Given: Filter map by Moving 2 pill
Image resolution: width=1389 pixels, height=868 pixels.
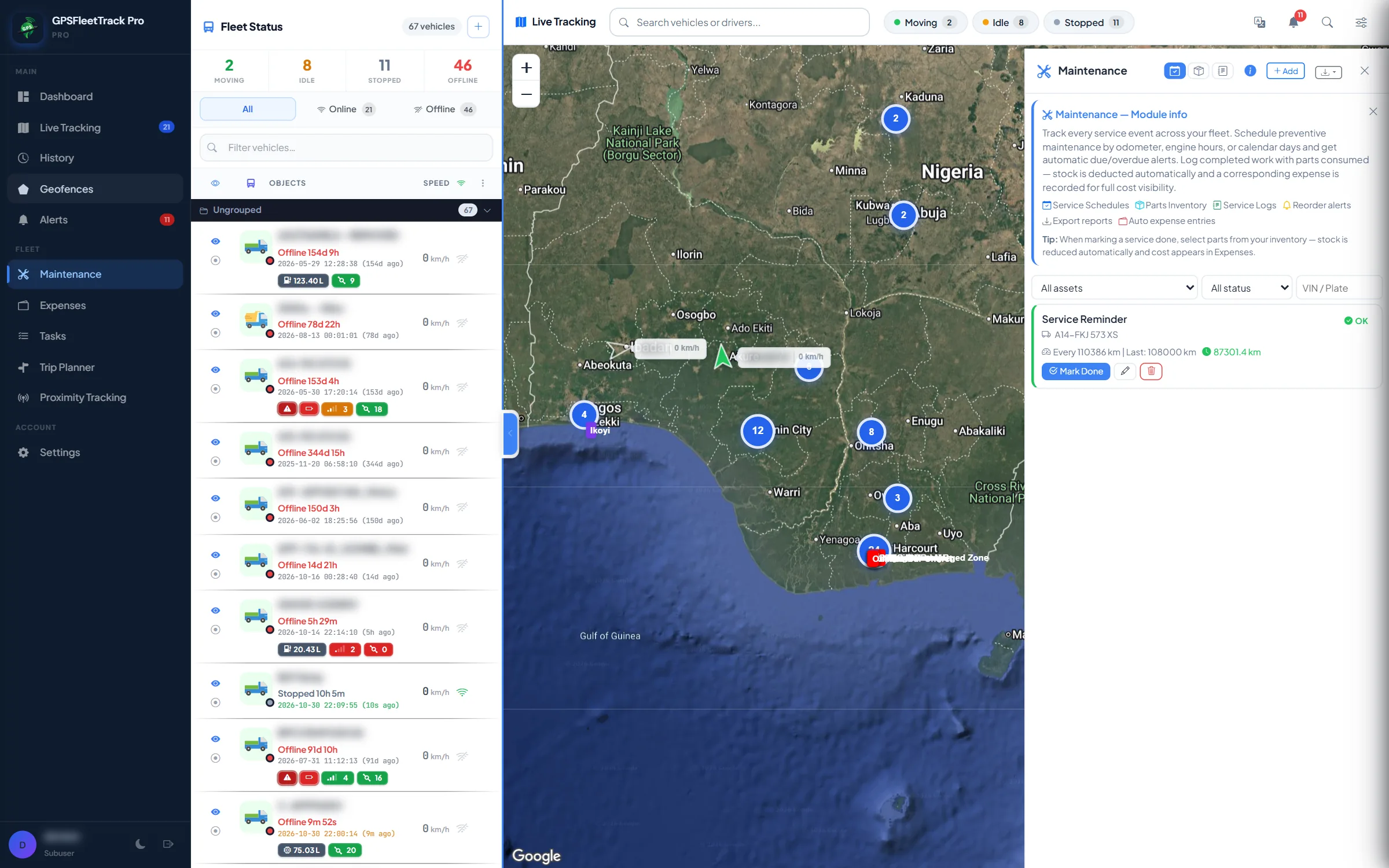Looking at the screenshot, I should (x=925, y=23).
